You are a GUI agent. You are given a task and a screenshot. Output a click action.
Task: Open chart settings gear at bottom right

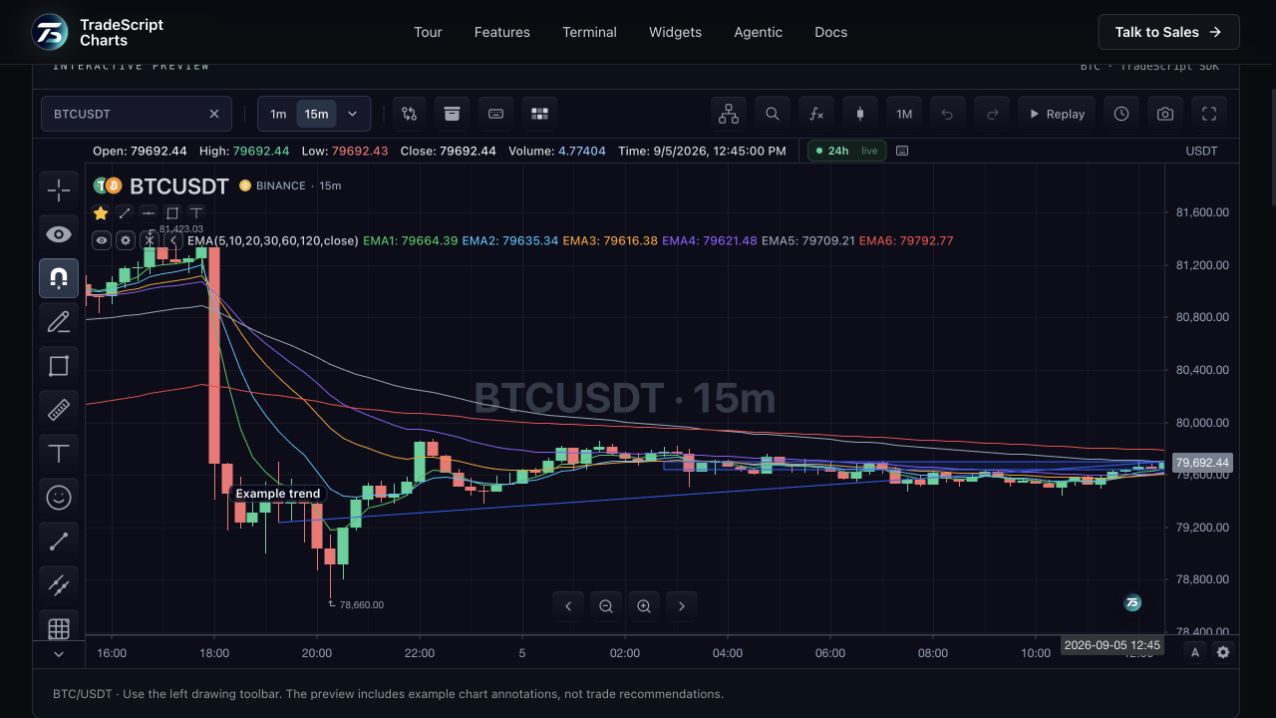[1223, 652]
